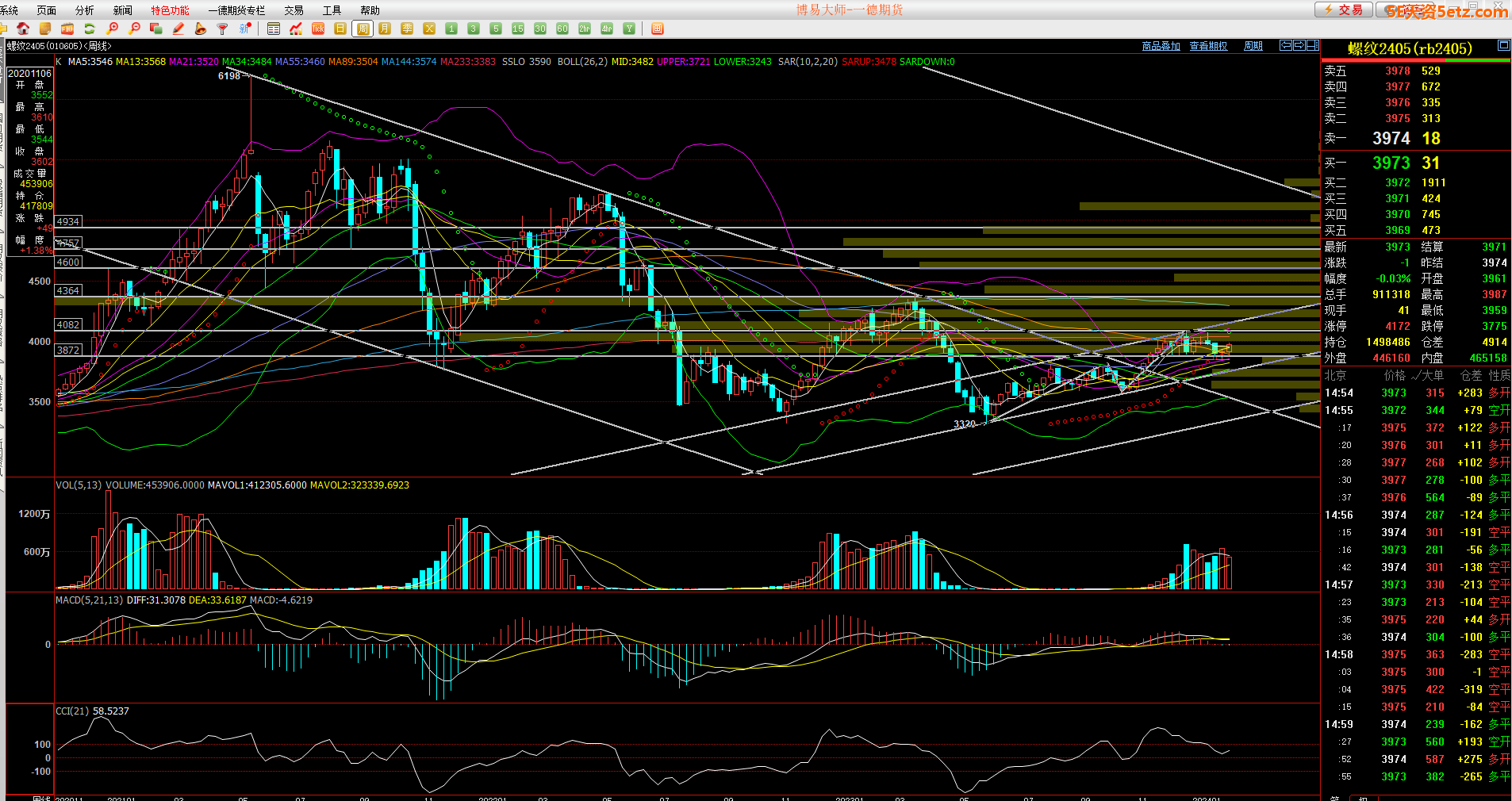The width and height of the screenshot is (1512, 801).
Task: Click the 卖一 price 3974
Action: pos(1391,138)
